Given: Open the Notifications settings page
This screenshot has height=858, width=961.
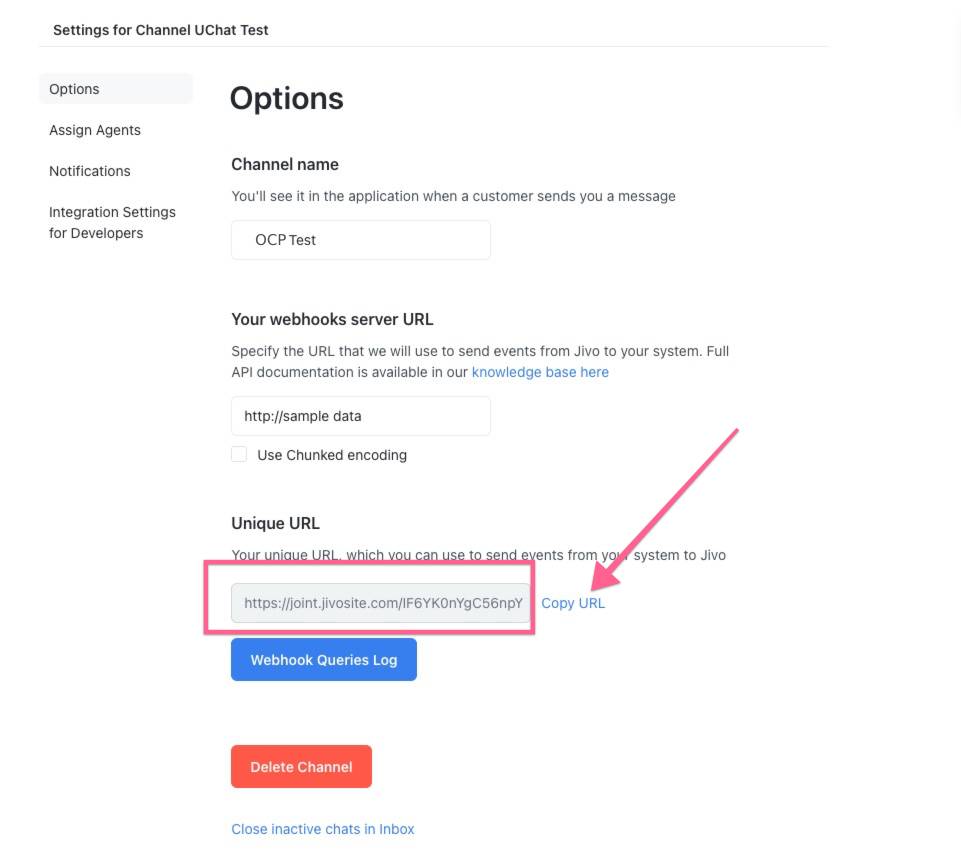Looking at the screenshot, I should pyautogui.click(x=89, y=171).
